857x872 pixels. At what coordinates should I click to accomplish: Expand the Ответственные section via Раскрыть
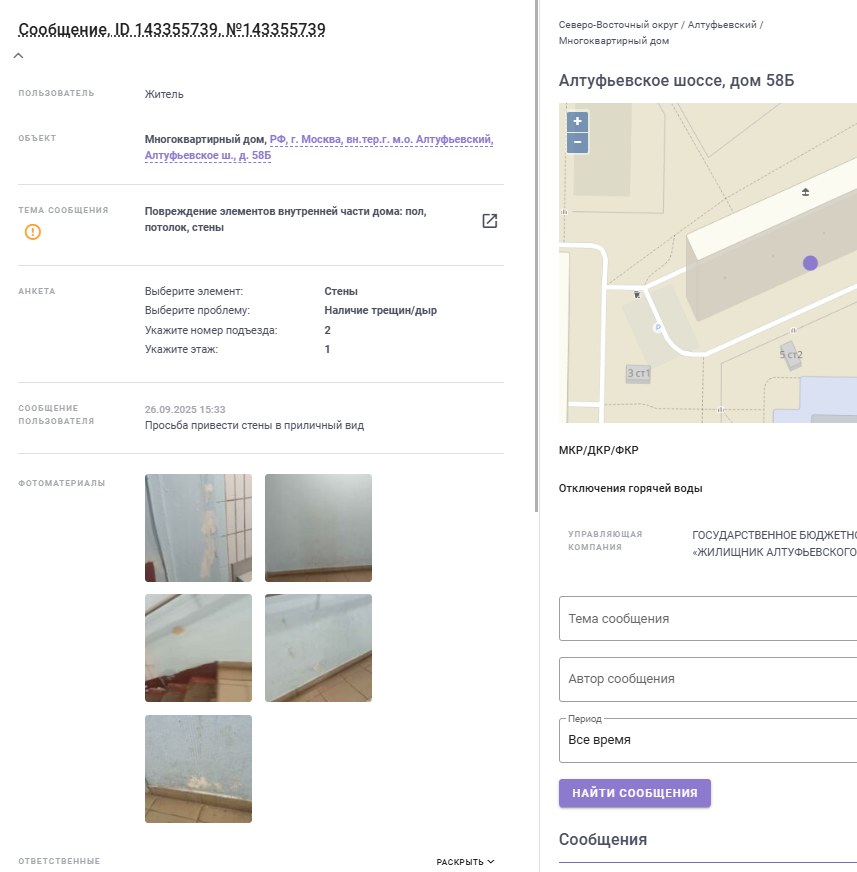click(x=465, y=861)
